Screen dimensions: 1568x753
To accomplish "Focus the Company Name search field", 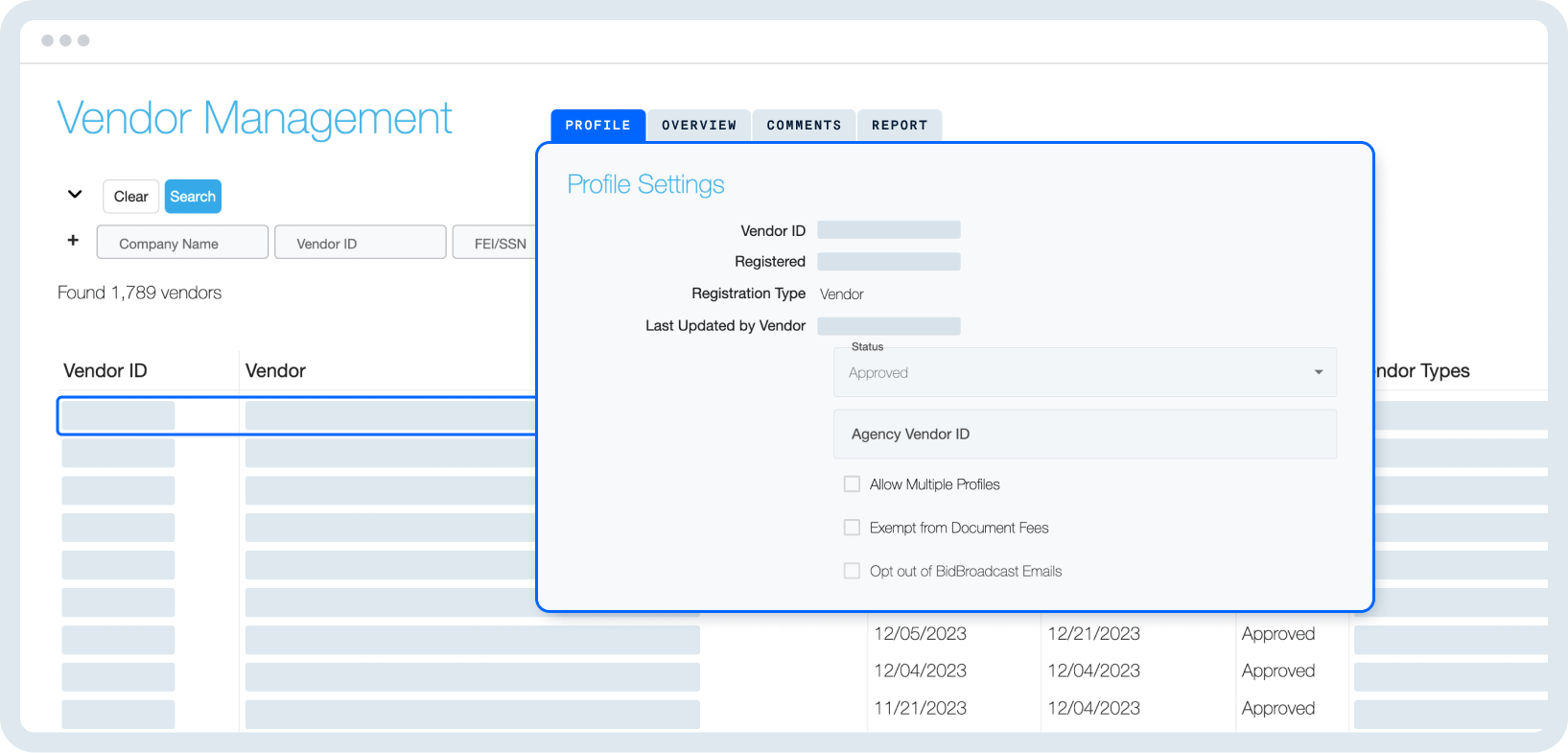I will pos(182,243).
